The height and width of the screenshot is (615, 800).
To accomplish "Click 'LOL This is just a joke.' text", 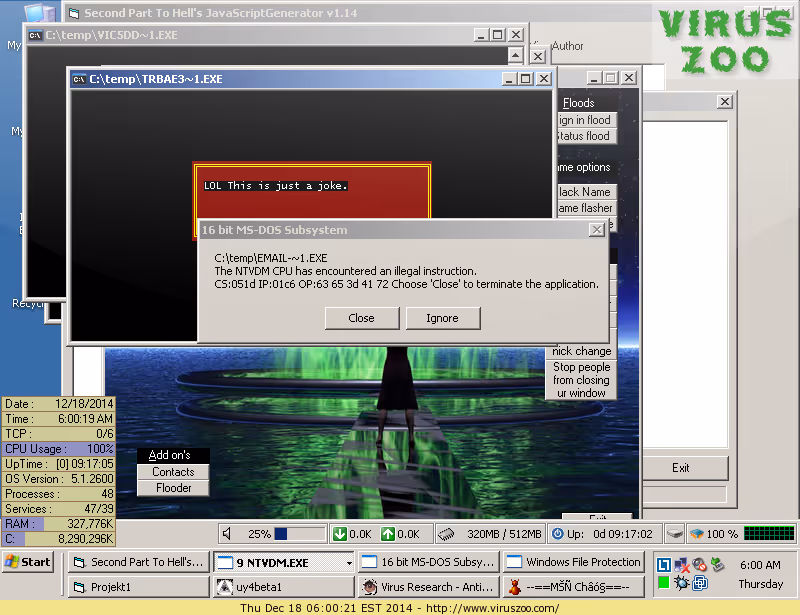I will pyautogui.click(x=276, y=186).
